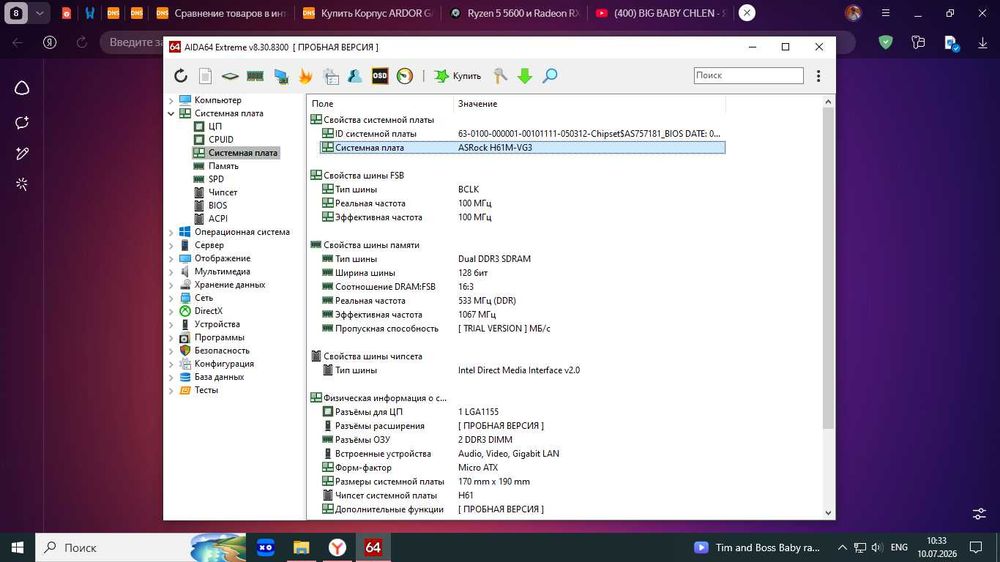The image size is (1000, 562).
Task: Open the memory benchmark RAM icon
Action: click(x=255, y=76)
